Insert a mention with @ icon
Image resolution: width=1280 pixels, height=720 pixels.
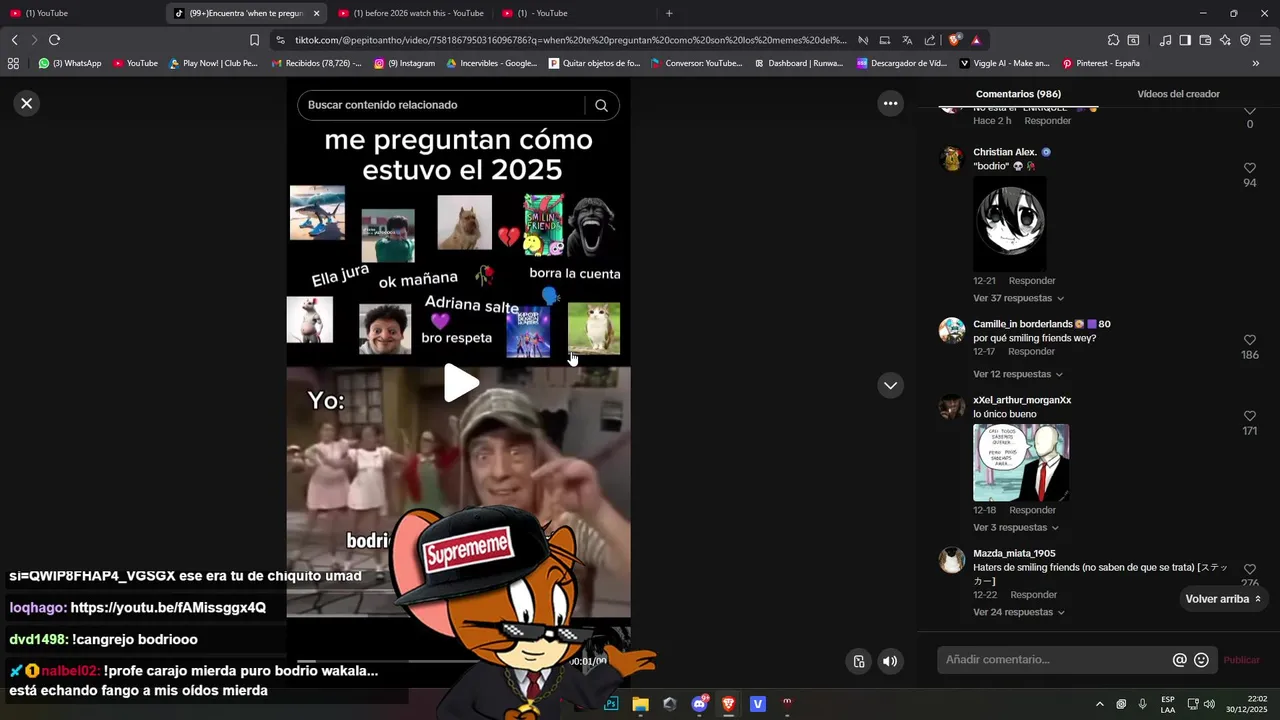tap(1179, 660)
